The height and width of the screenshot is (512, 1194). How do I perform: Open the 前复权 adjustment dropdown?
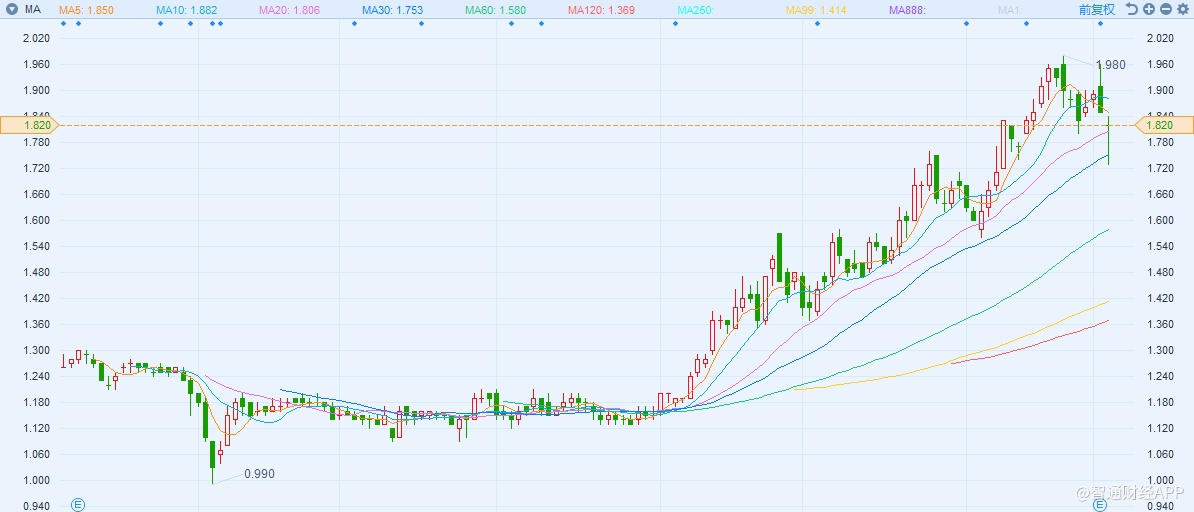(x=1097, y=9)
